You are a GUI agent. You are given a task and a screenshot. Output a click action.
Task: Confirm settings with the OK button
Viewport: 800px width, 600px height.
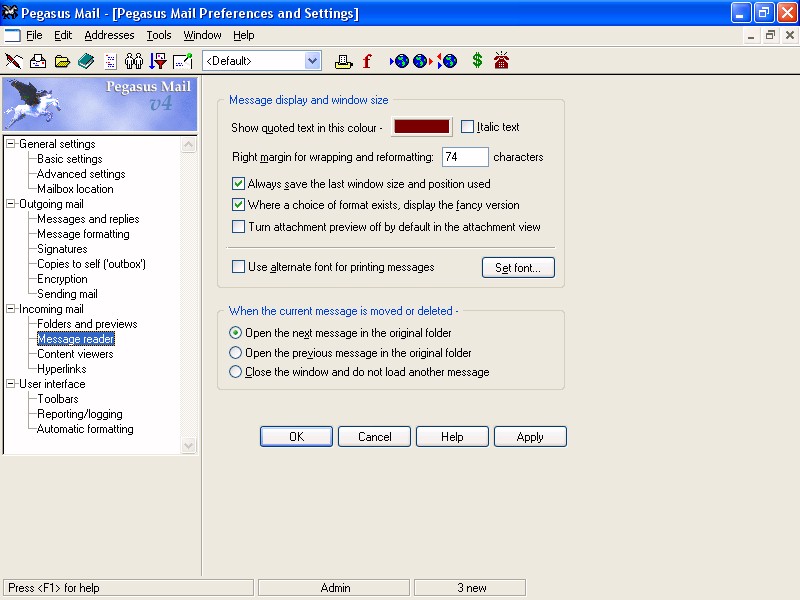(296, 437)
